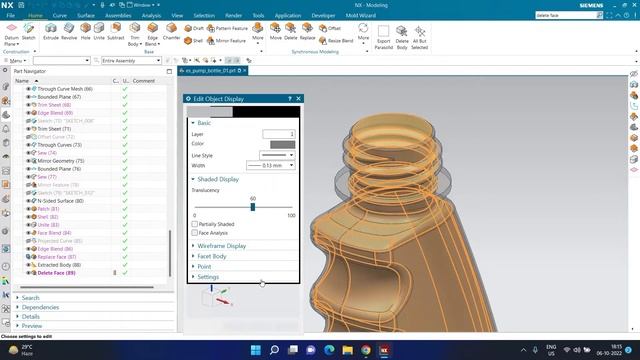Image resolution: width=640 pixels, height=360 pixels.
Task: Switch to the Mold Wizard tab
Action: pyautogui.click(x=361, y=16)
